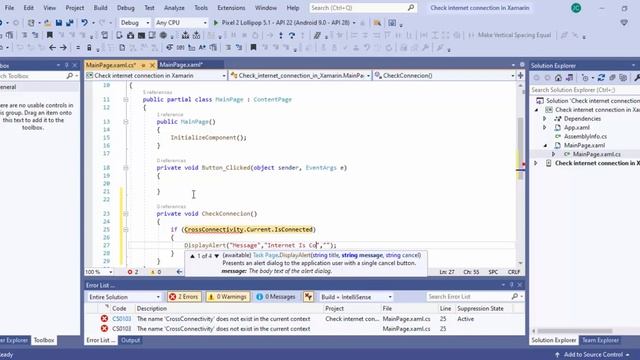Collapse the CheckConnecion method outline at line 23

click(x=126, y=214)
